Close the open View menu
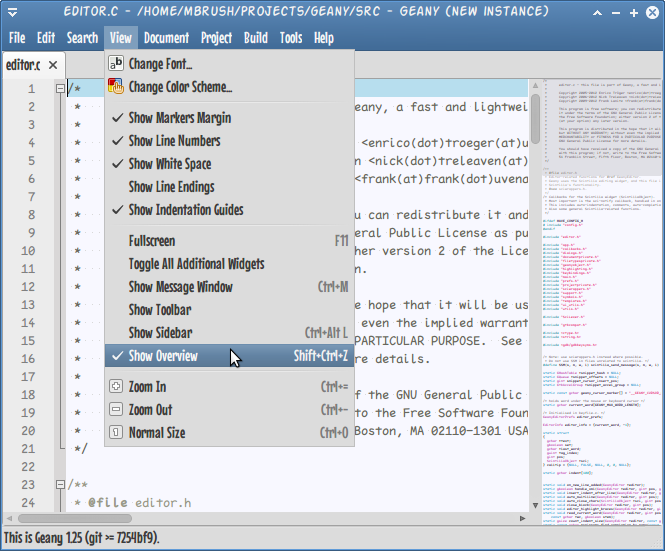Image resolution: width=665 pixels, height=551 pixels. tap(121, 38)
